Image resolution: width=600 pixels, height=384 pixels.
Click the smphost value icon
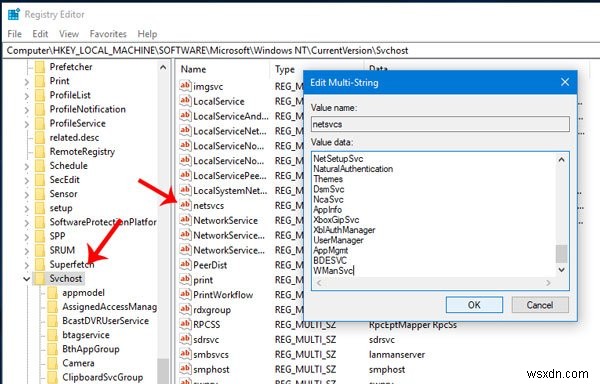(185, 369)
